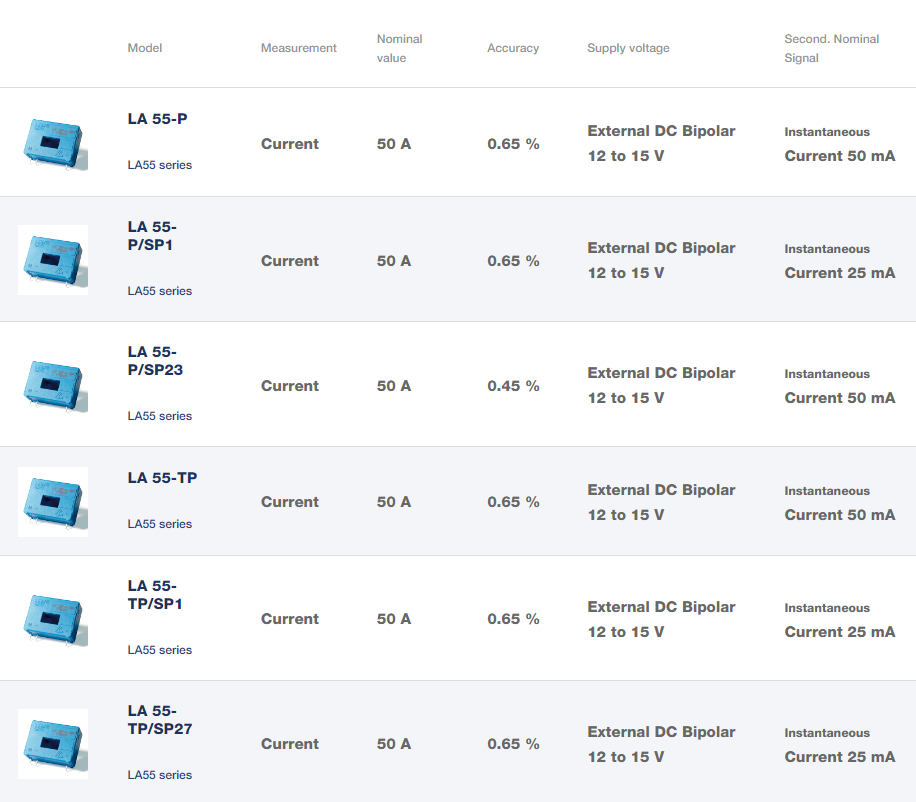916x802 pixels.
Task: Click the Second. Nominal Signal header
Action: click(x=831, y=48)
